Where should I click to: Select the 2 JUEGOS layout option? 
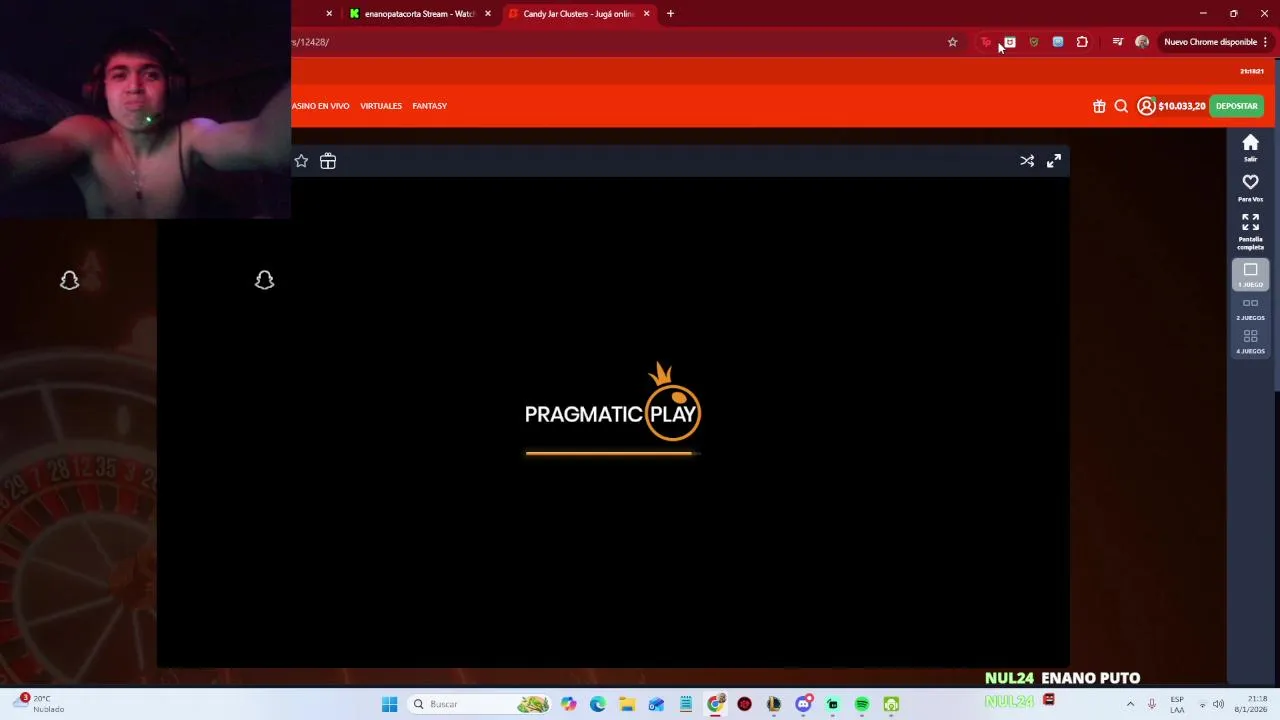click(1250, 308)
